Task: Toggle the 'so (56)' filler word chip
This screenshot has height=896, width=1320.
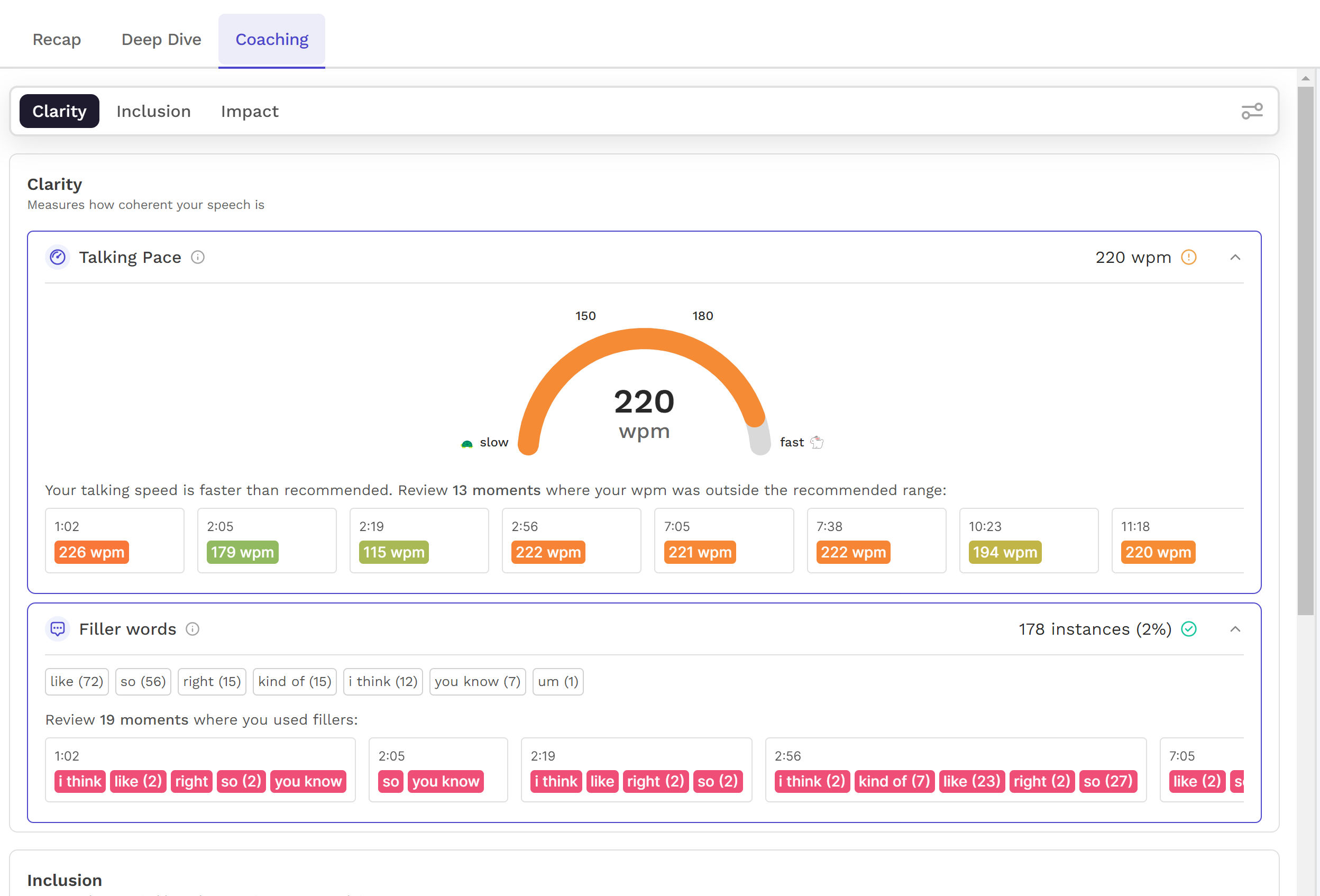Action: tap(143, 681)
